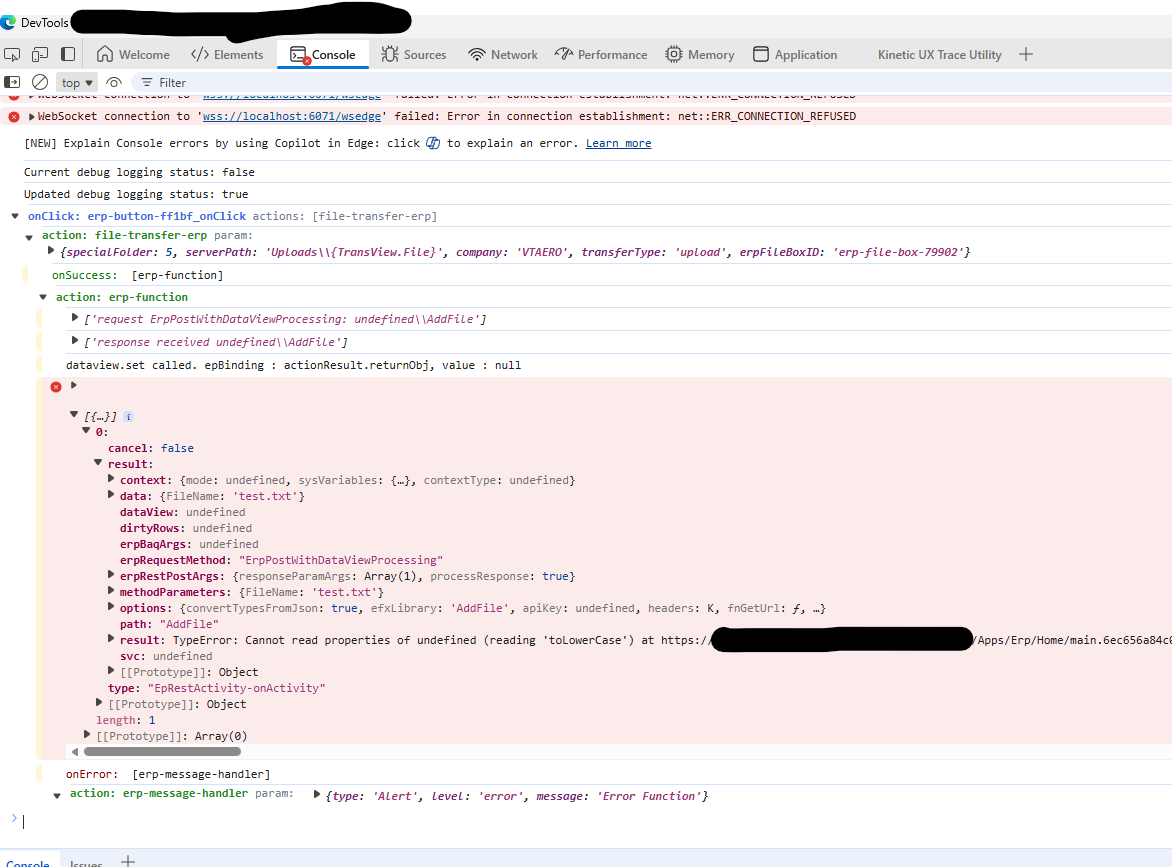This screenshot has height=867, width=1172.
Task: Open the Issues drawer tab
Action: 86,863
